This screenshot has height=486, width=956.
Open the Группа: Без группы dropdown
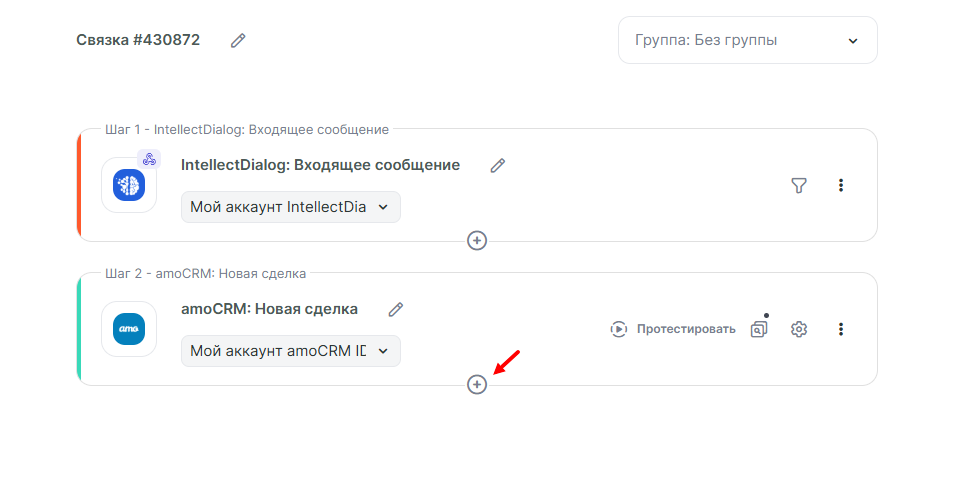pyautogui.click(x=747, y=40)
